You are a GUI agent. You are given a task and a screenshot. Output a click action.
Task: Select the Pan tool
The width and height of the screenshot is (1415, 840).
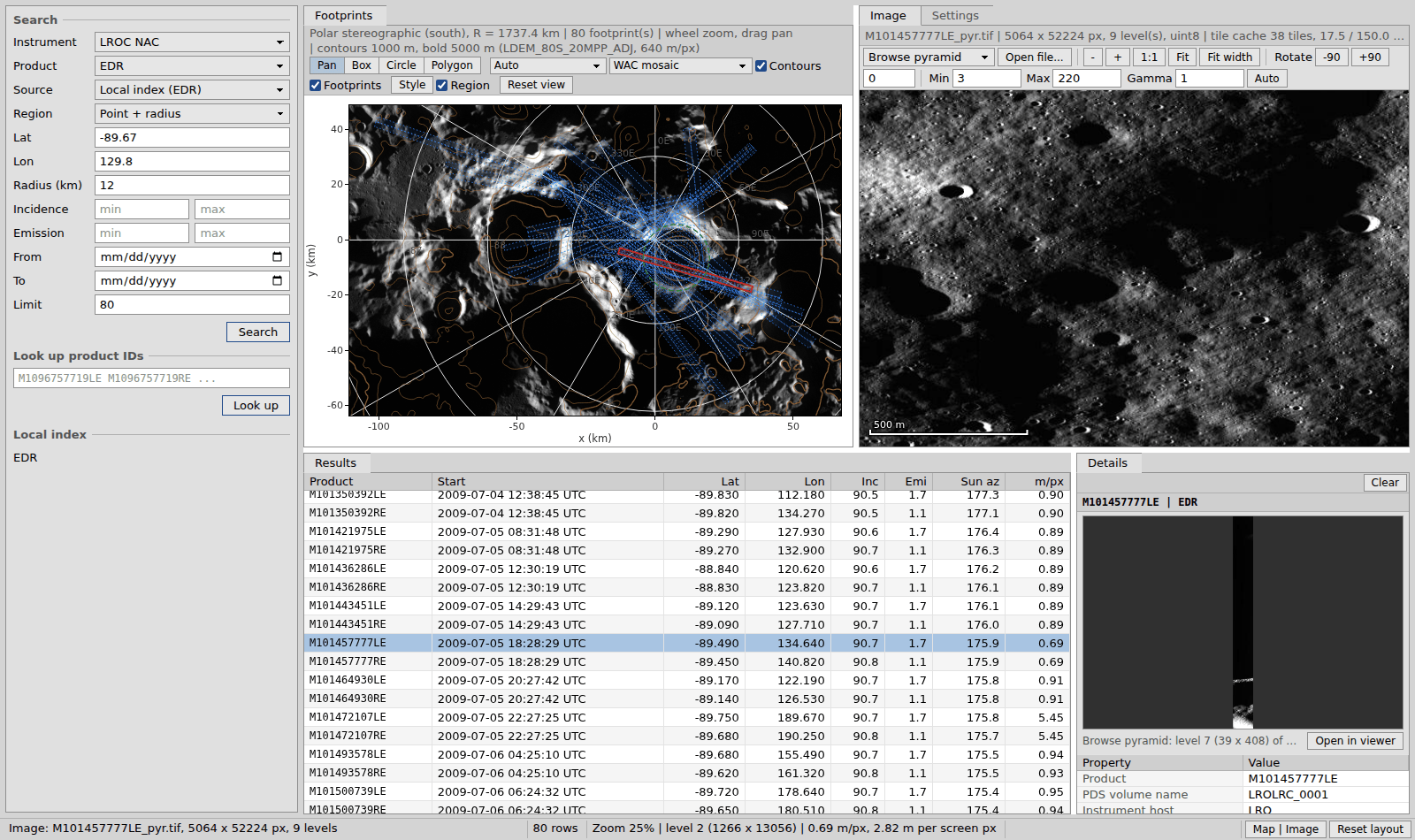pos(327,65)
